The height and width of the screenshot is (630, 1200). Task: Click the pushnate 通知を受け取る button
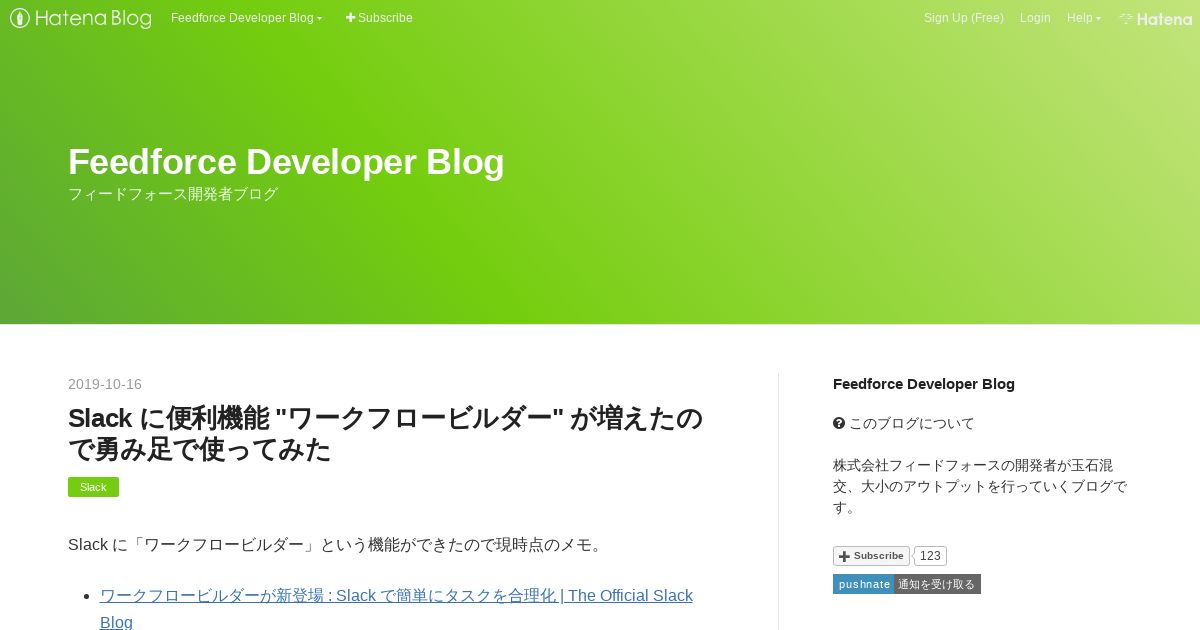click(x=907, y=584)
